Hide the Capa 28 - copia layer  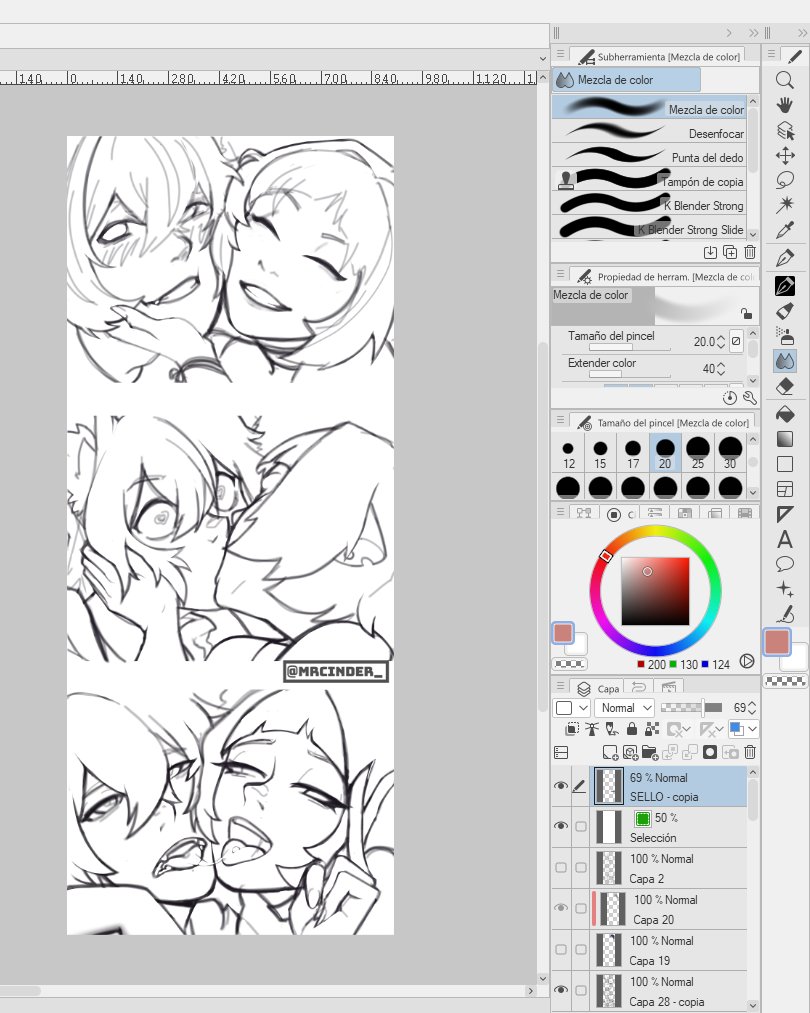point(561,990)
